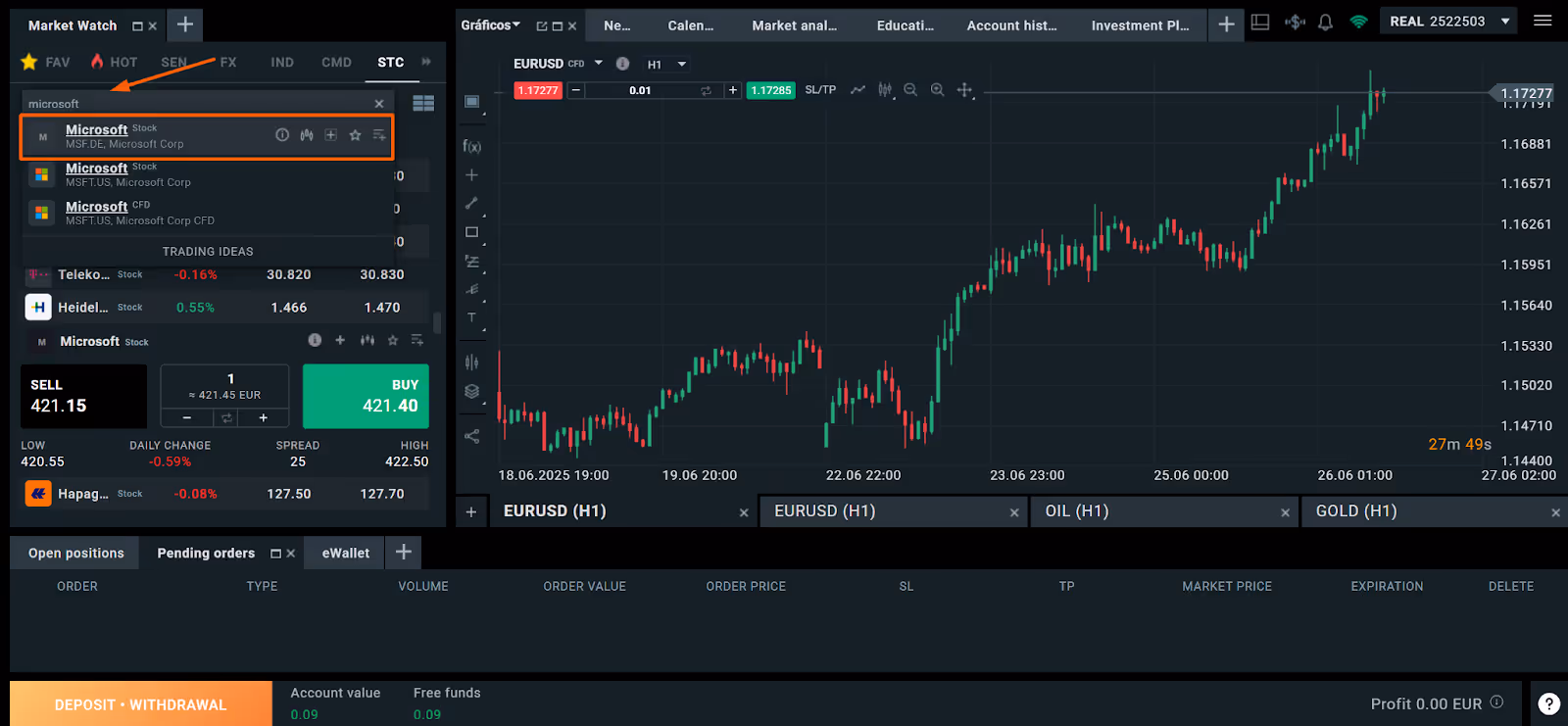Toggle SL/TP on the chart

point(820,90)
